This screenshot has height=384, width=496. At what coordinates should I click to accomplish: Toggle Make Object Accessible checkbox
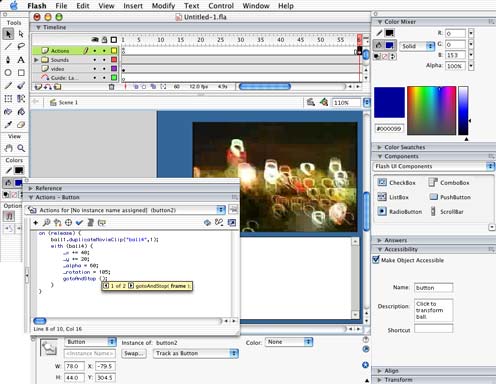point(376,259)
